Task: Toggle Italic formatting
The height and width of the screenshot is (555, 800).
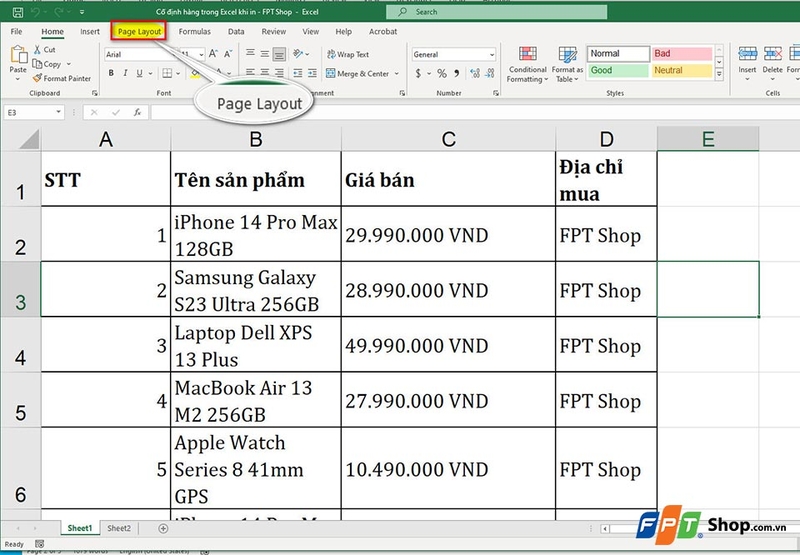Action: pos(126,73)
